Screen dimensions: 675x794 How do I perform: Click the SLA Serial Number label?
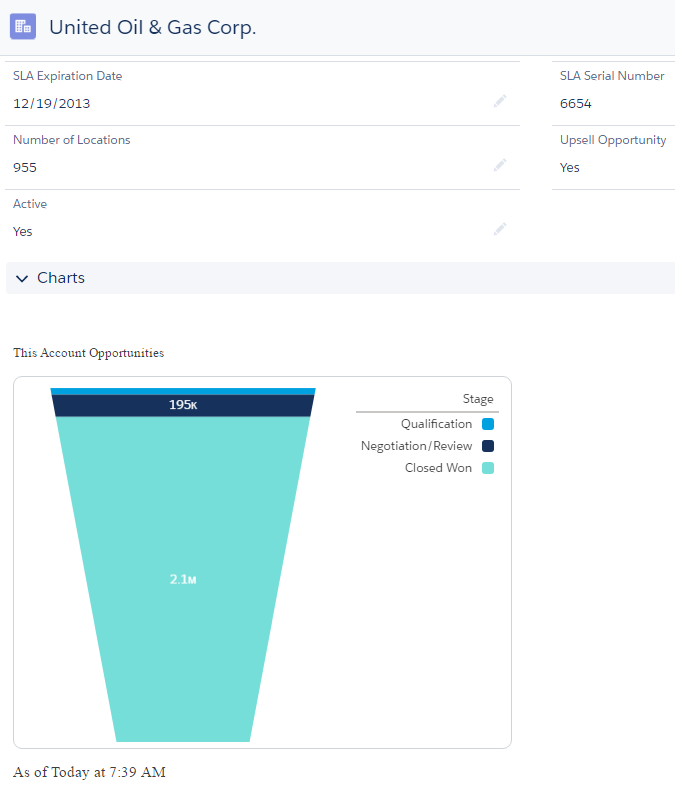[x=612, y=76]
